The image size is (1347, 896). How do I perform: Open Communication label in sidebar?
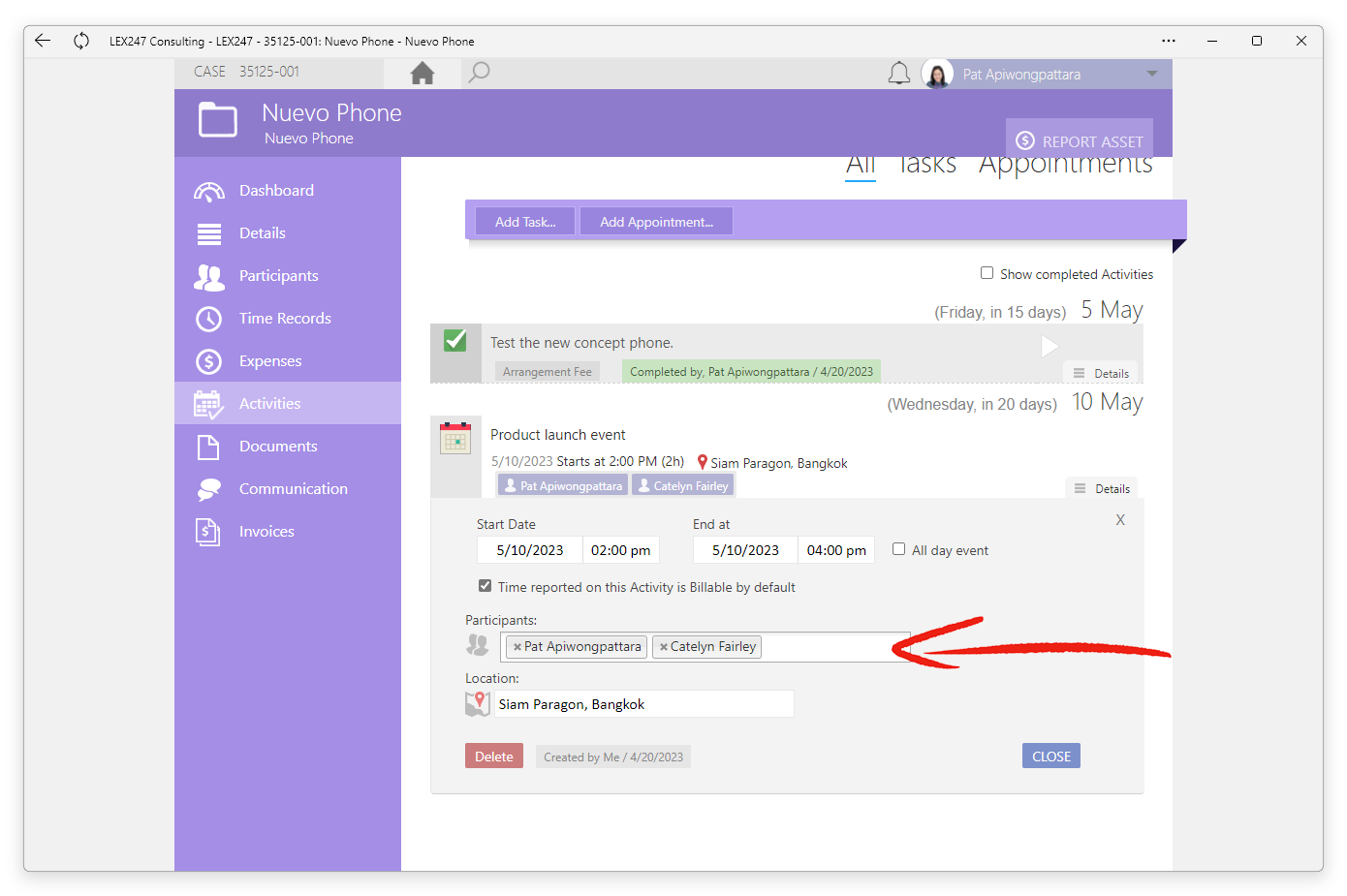[x=294, y=489]
